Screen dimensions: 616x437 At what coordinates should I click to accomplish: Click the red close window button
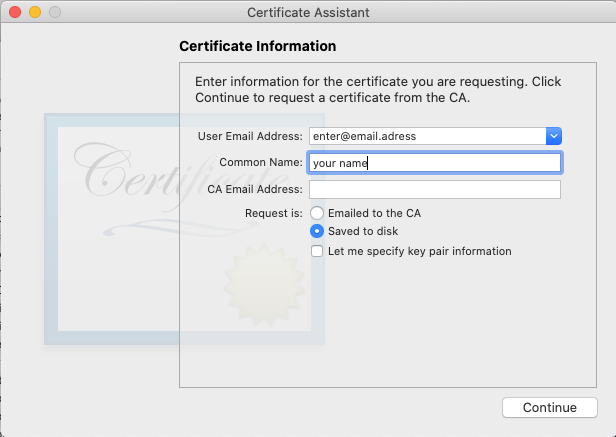15,12
